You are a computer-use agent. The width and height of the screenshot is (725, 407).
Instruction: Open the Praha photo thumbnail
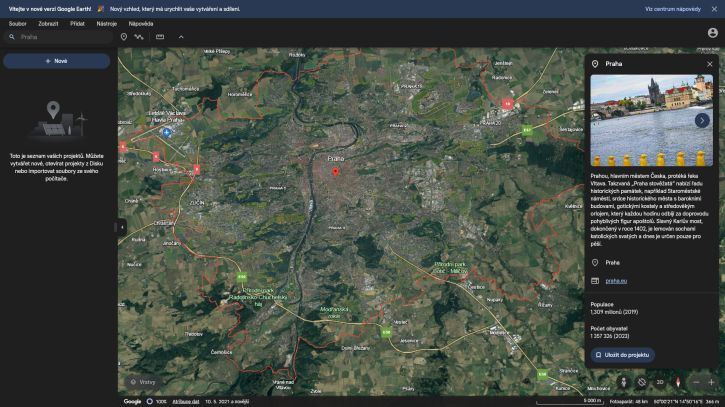pos(651,120)
